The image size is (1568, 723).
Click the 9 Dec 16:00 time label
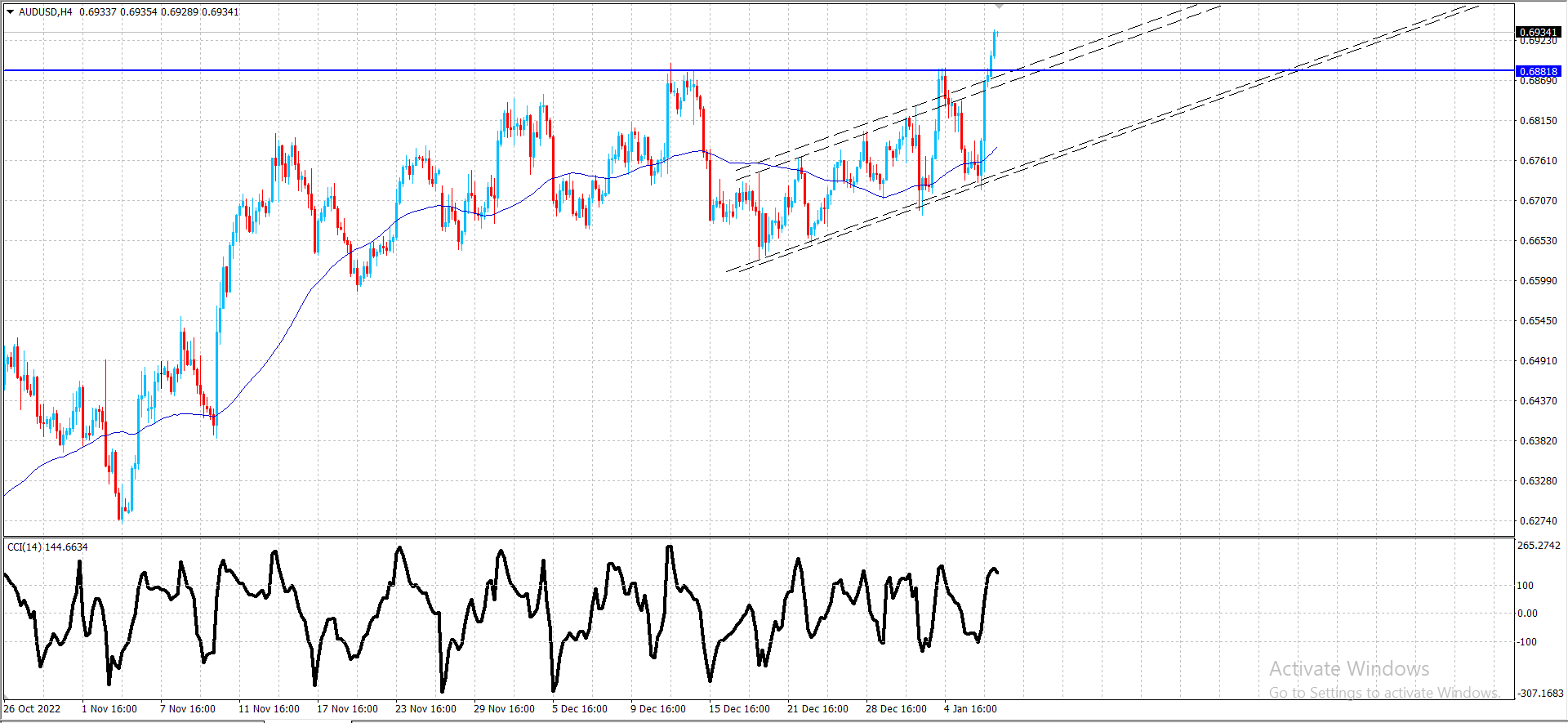tap(658, 708)
